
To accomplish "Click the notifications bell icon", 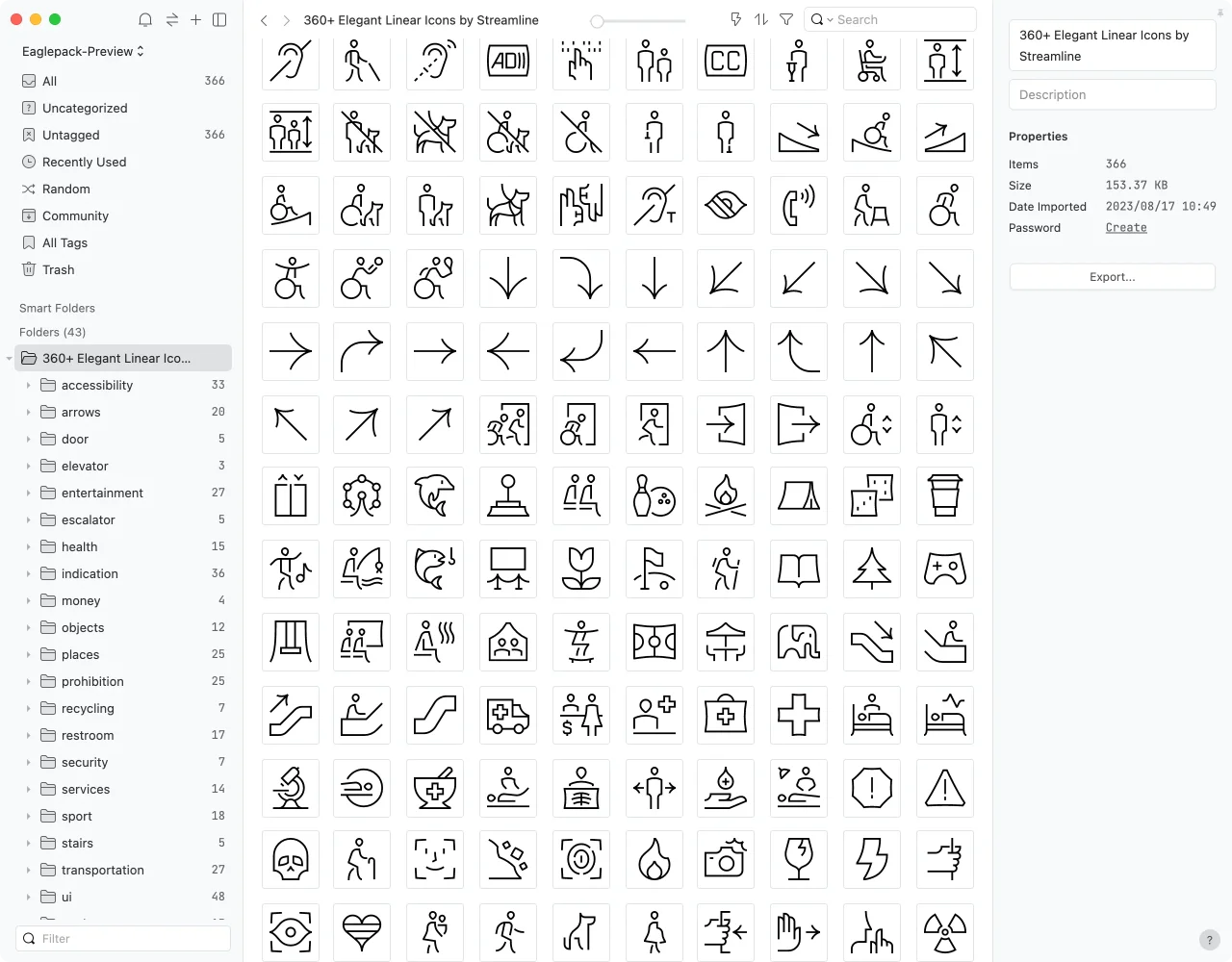I will [x=145, y=19].
